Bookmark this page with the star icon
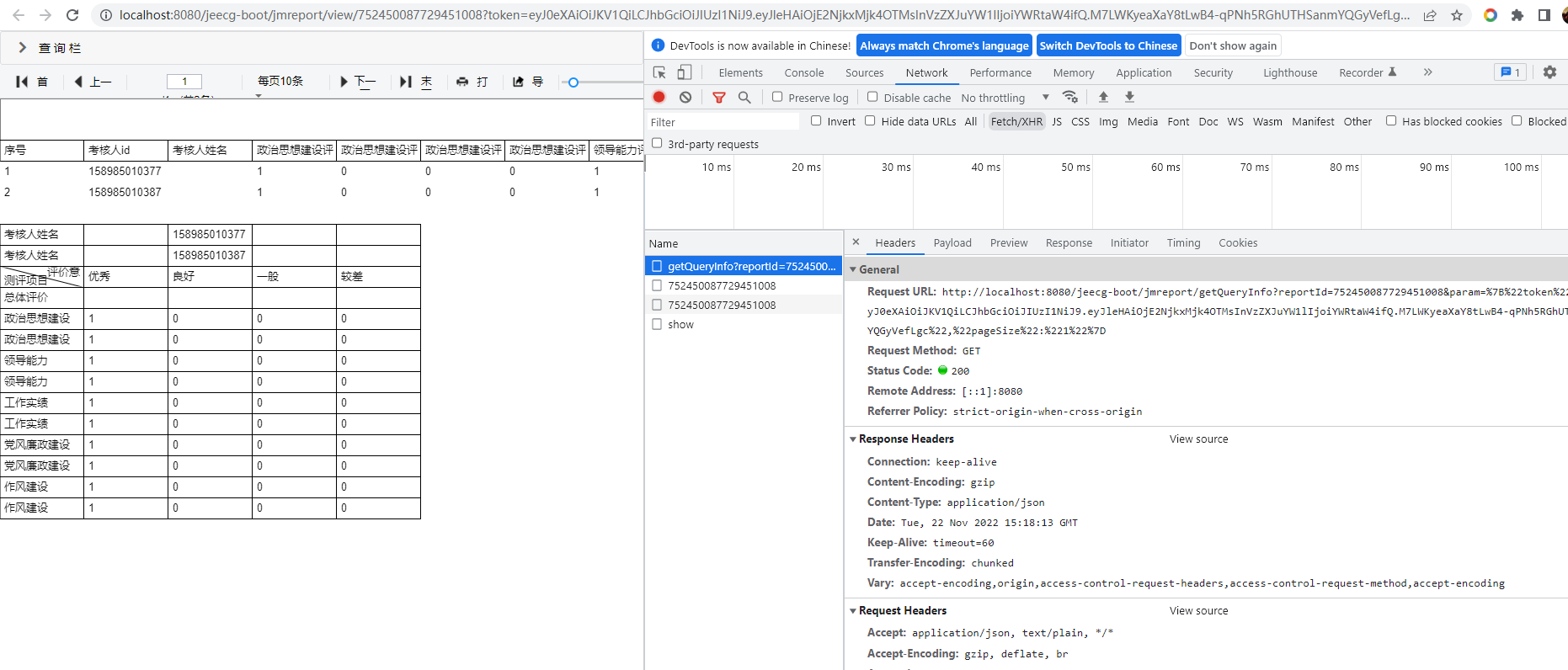 [1457, 15]
